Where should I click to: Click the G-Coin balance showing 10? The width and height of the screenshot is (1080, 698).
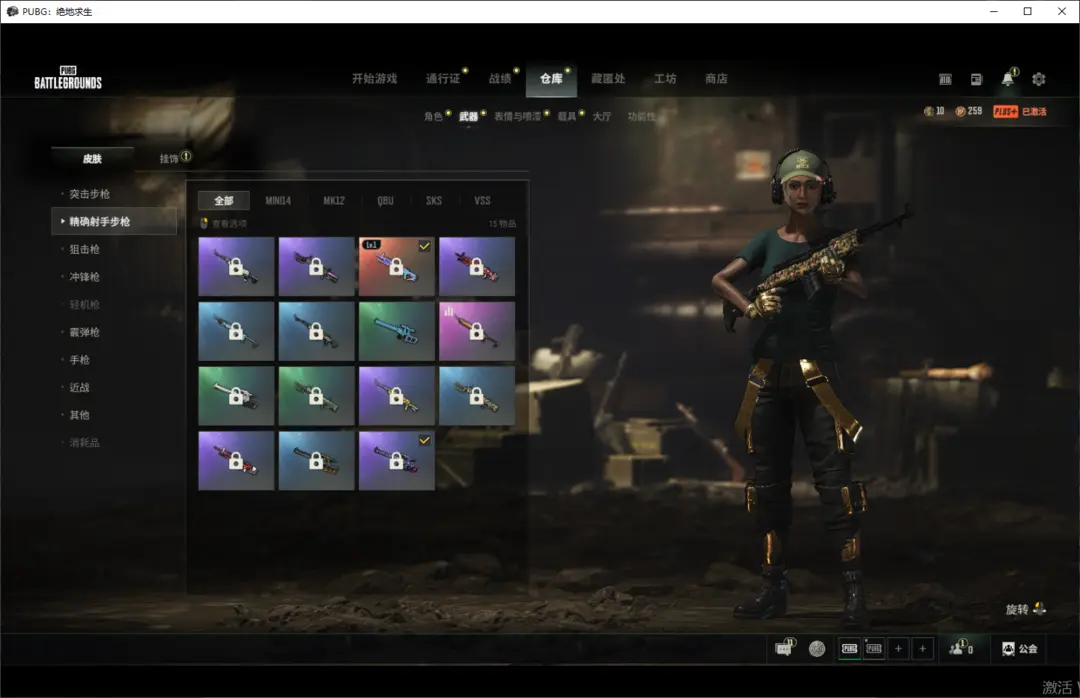tap(934, 111)
